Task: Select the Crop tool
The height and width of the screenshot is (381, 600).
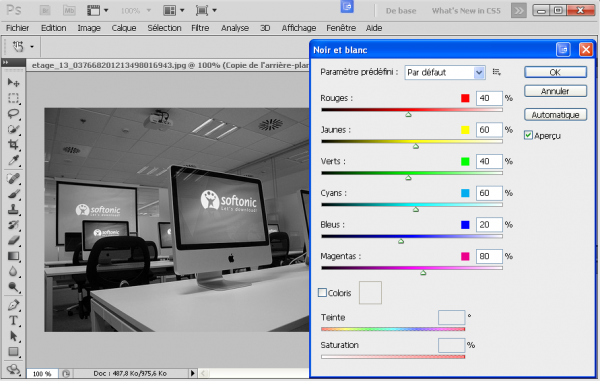Action: pyautogui.click(x=13, y=145)
